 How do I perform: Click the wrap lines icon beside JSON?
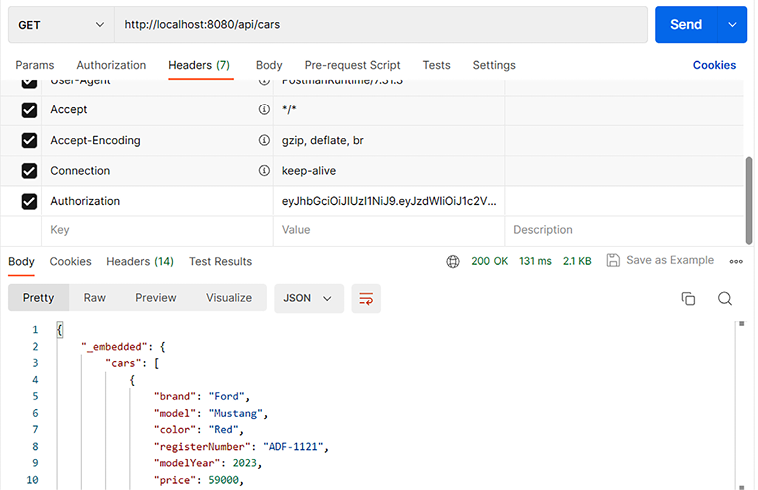(366, 298)
